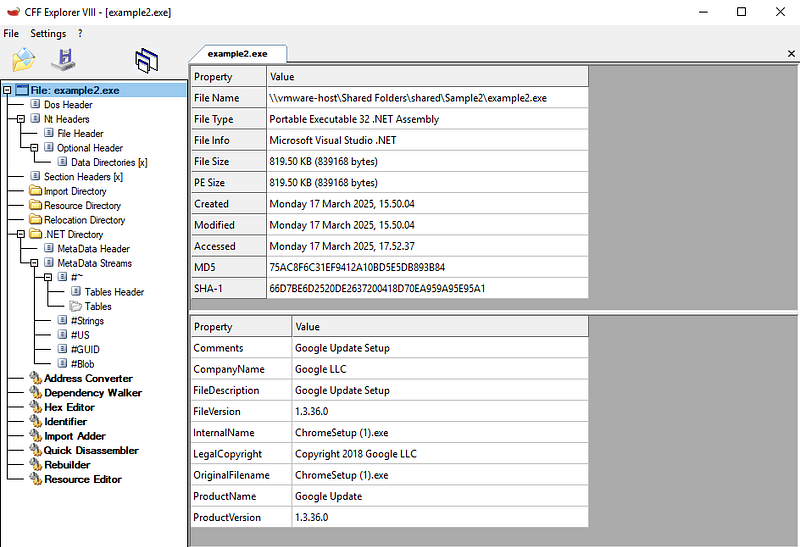The width and height of the screenshot is (800, 547).
Task: Collapse the File: example2.exe root node
Action: click(7, 90)
